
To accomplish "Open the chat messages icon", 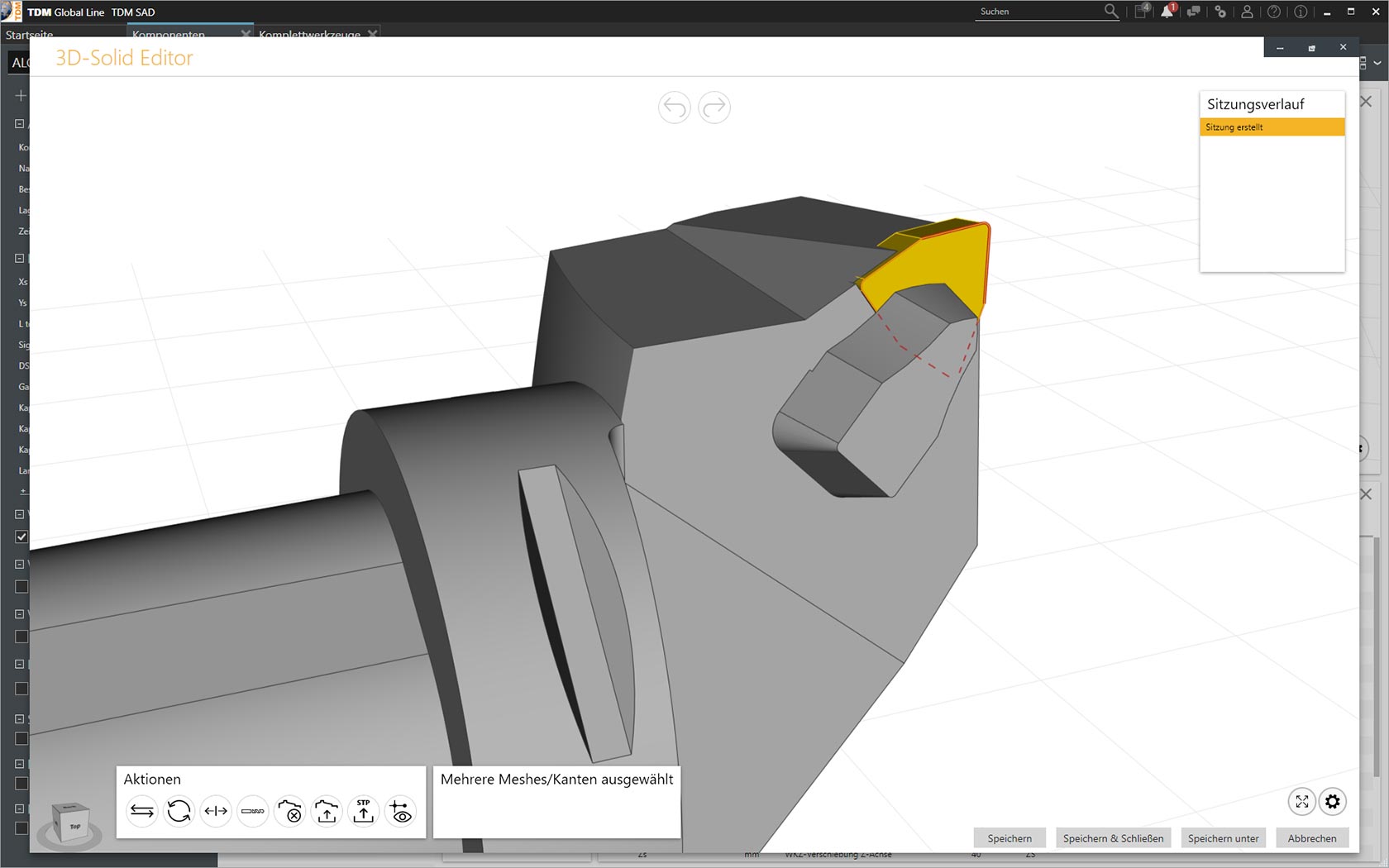I will tap(1194, 12).
